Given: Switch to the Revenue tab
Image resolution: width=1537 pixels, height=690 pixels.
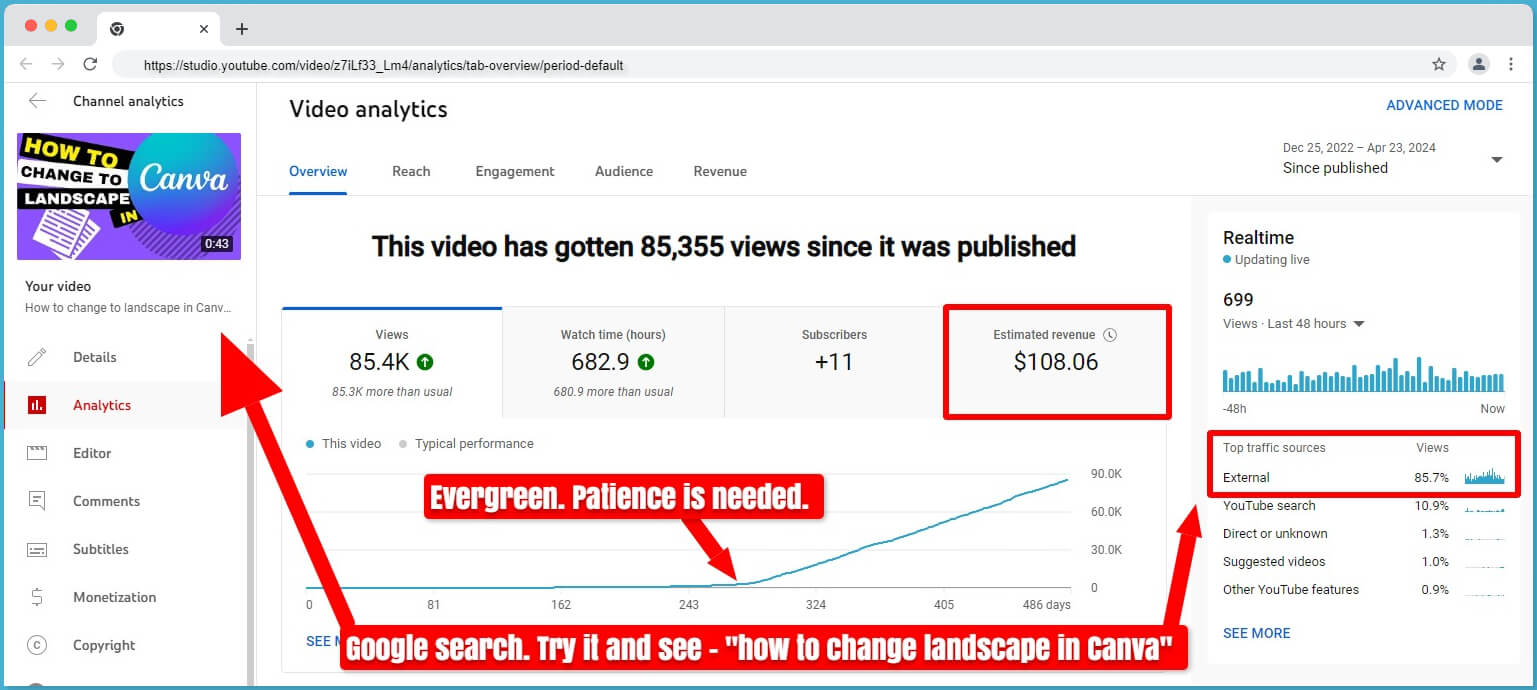Looking at the screenshot, I should (x=720, y=171).
